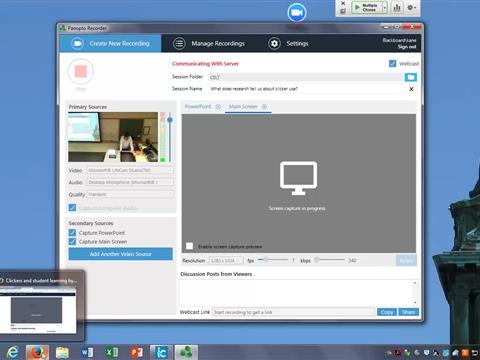Start a Multiple Choice poll in the iClicker toolbar
Image resolution: width=480 pixels, height=360 pixels.
tap(366, 8)
